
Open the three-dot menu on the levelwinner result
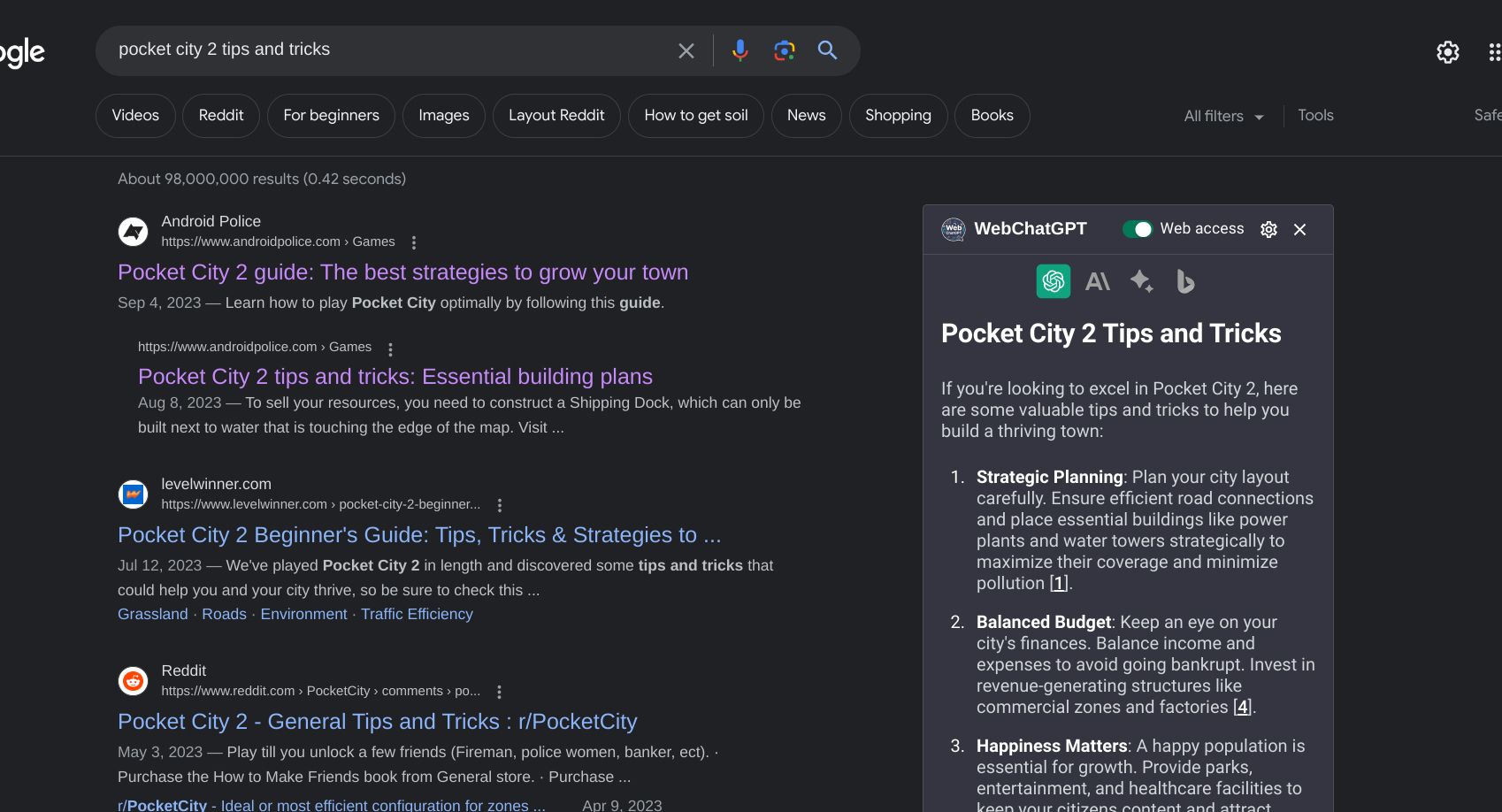499,504
